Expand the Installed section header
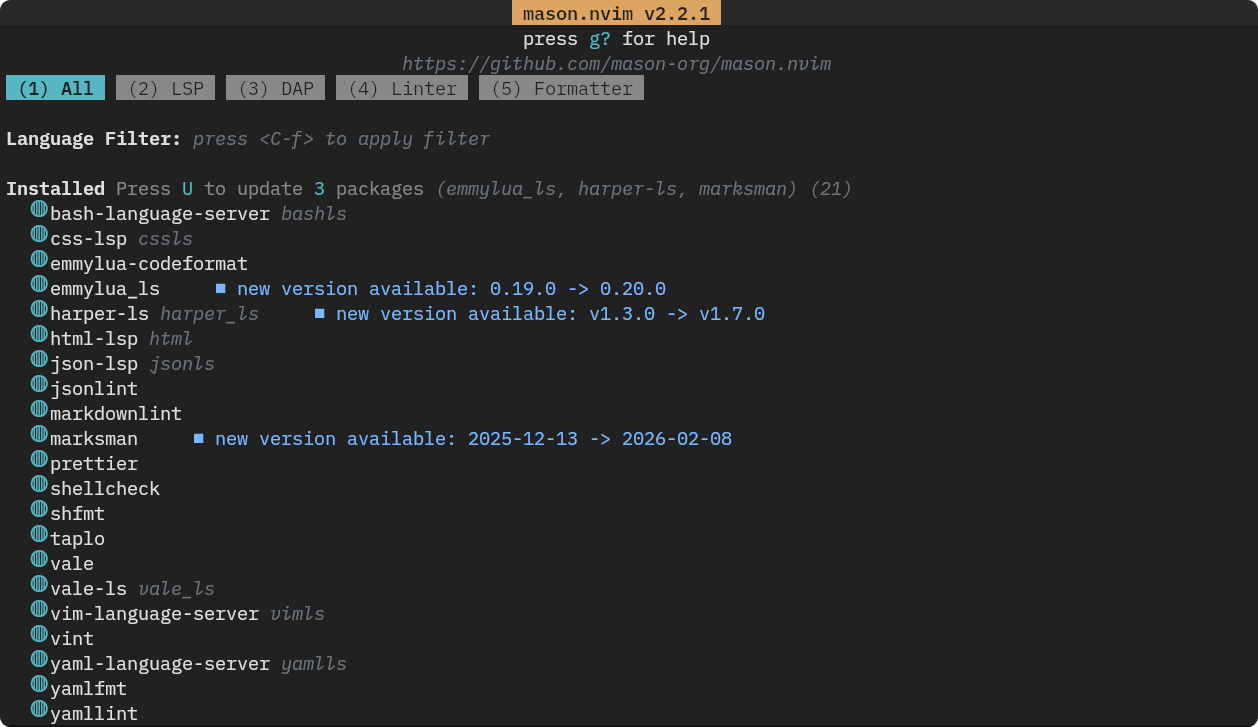Viewport: 1258px width, 727px height. point(55,189)
